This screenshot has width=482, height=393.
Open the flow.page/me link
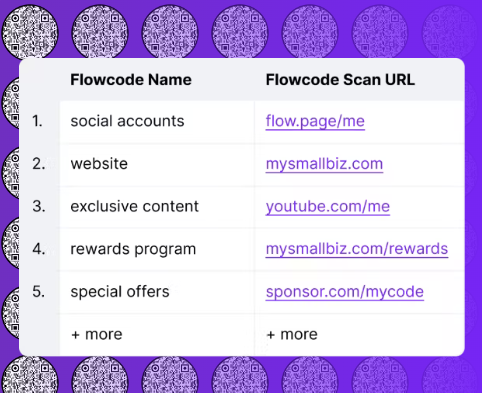pos(315,121)
